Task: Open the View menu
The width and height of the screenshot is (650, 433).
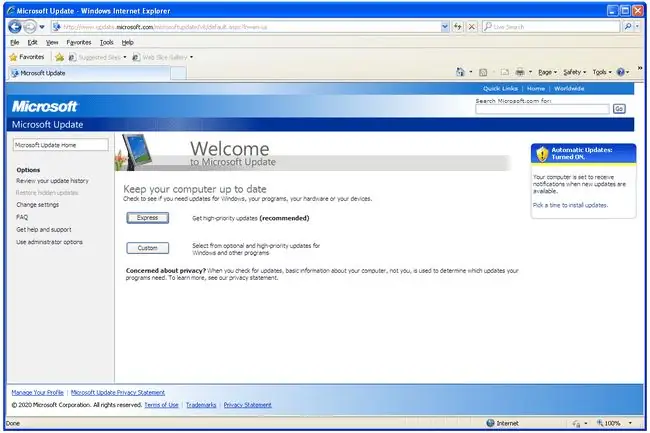Action: pyautogui.click(x=52, y=42)
